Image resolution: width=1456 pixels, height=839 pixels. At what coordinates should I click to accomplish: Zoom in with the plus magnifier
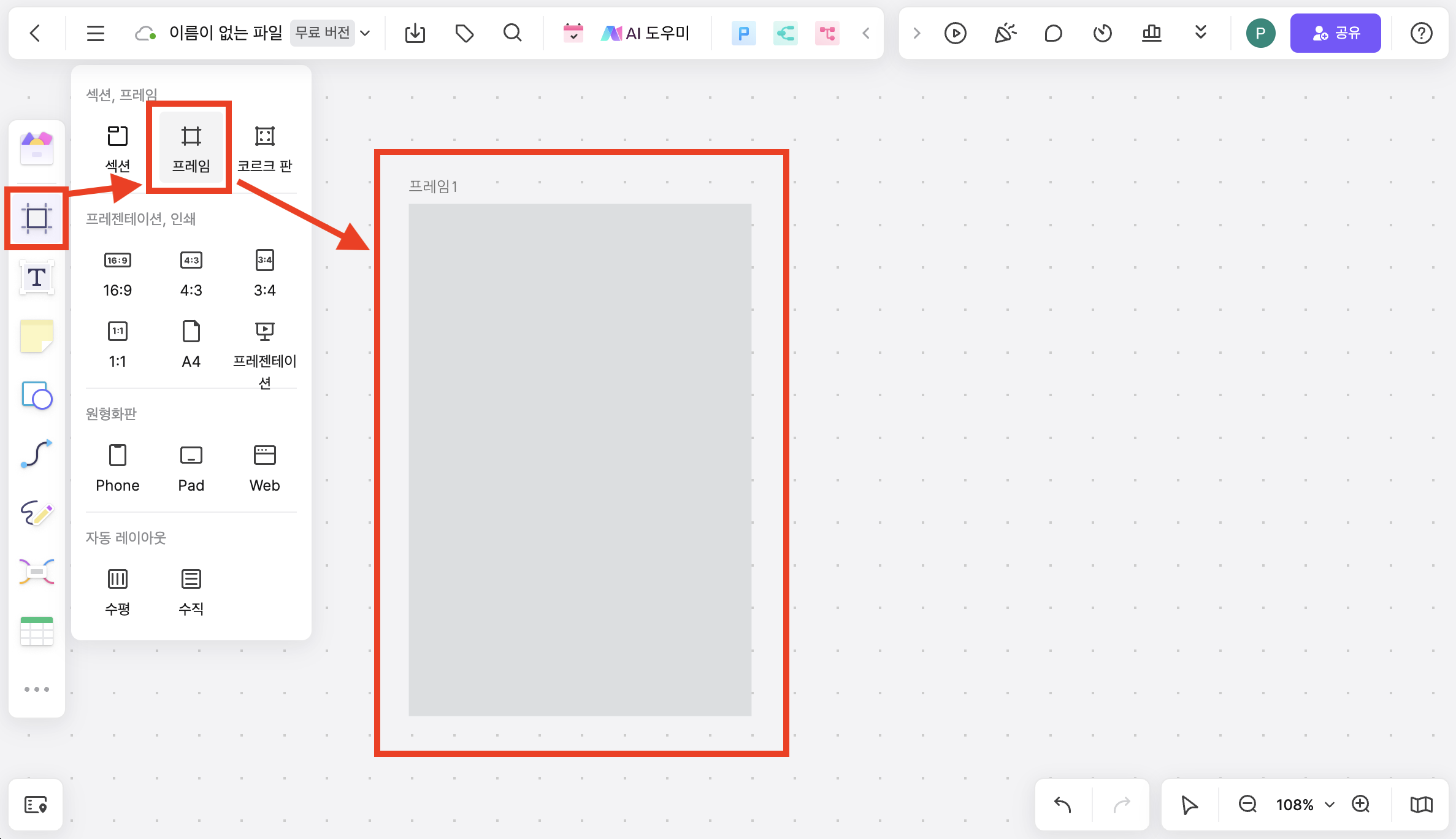(x=1361, y=804)
